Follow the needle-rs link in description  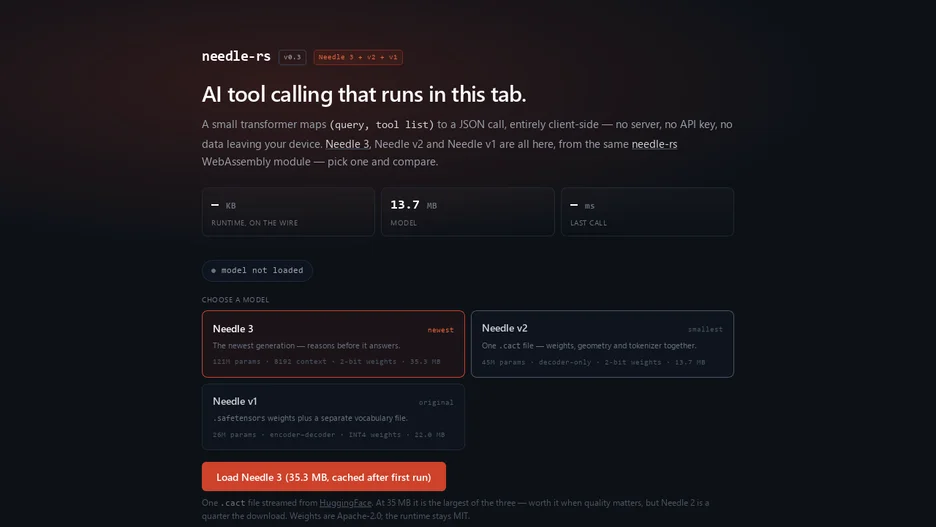point(654,144)
